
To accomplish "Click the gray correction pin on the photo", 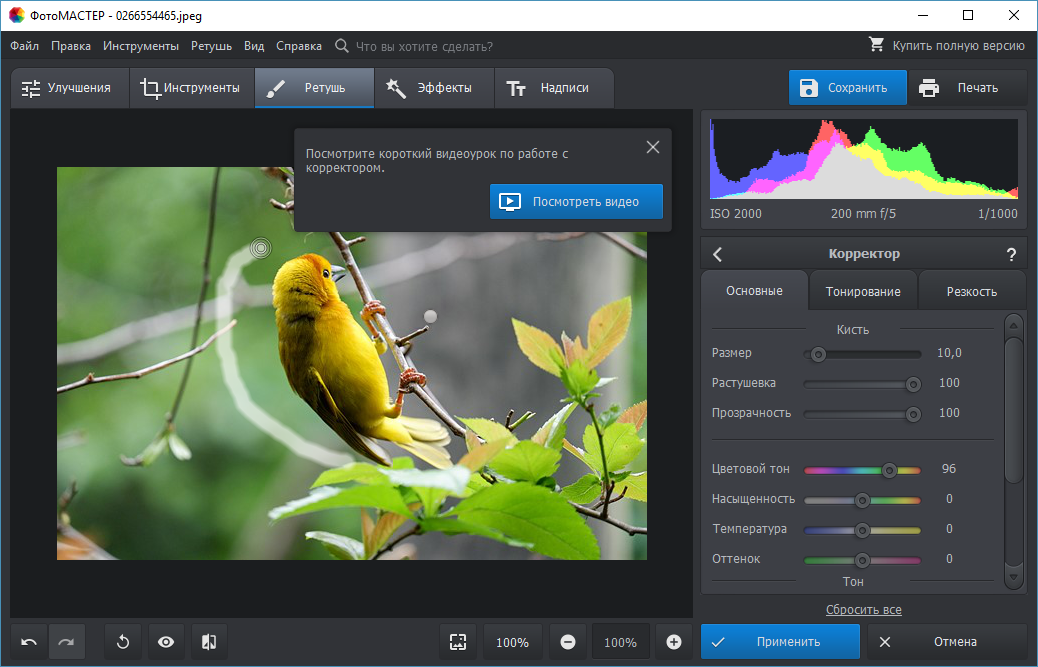I will pyautogui.click(x=430, y=316).
